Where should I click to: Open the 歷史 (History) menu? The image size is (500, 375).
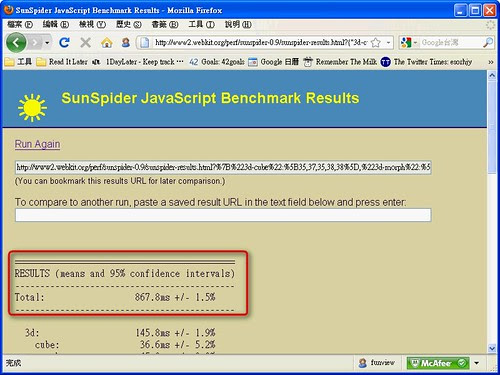click(x=129, y=24)
